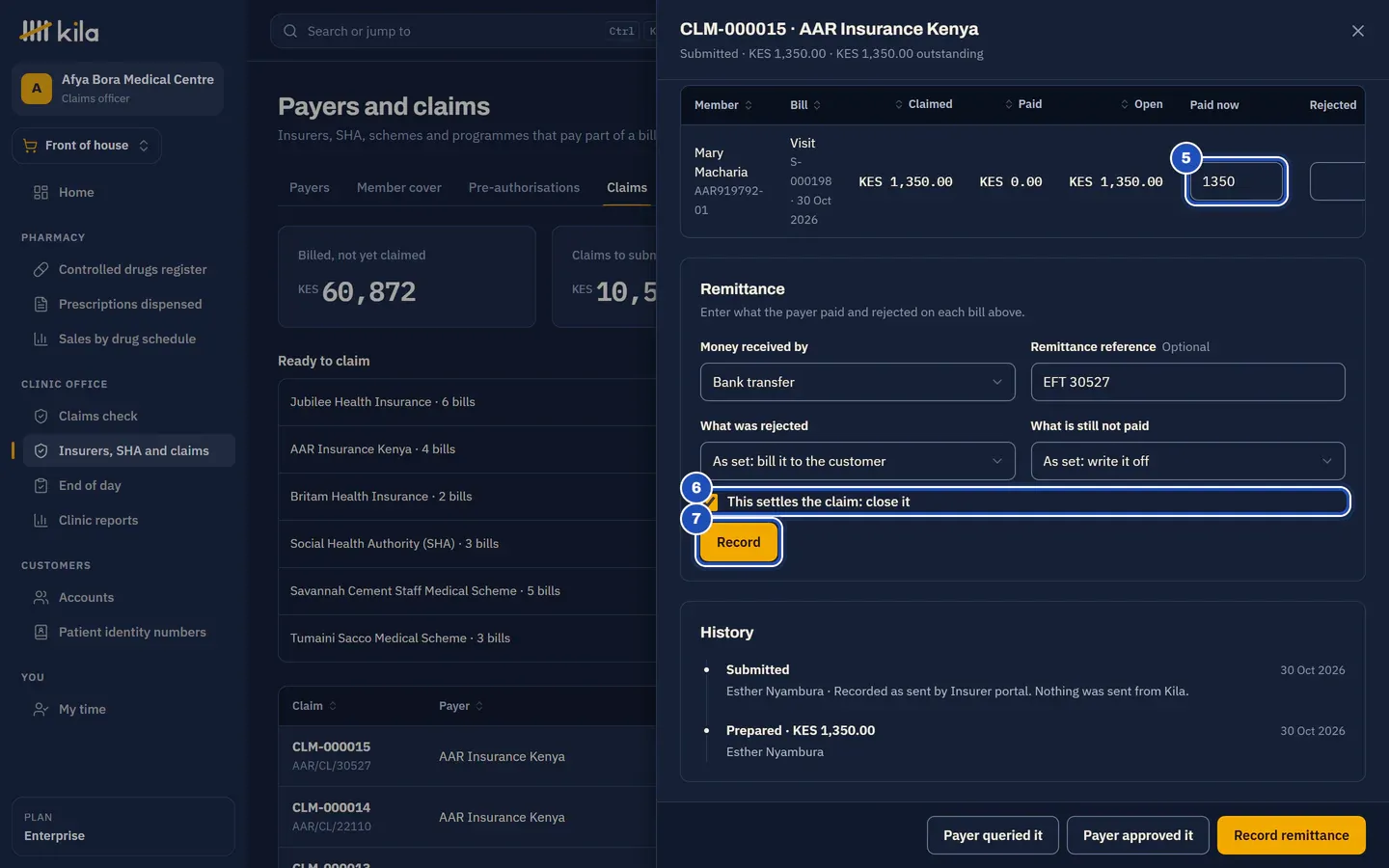Viewport: 1389px width, 868px height.
Task: Open claim CLM-000014 row
Action: tap(467, 817)
